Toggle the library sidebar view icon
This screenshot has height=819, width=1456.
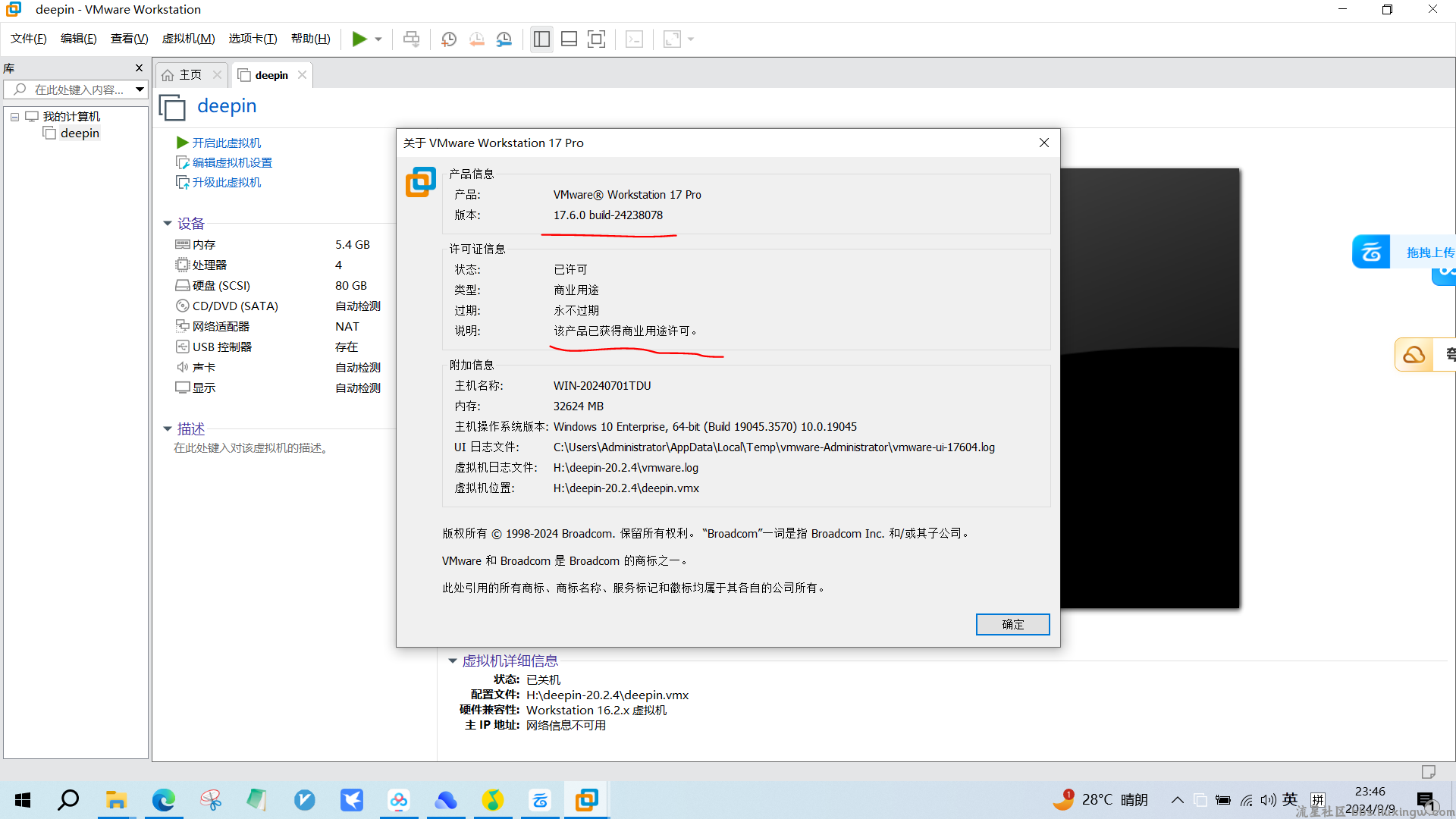pos(541,39)
